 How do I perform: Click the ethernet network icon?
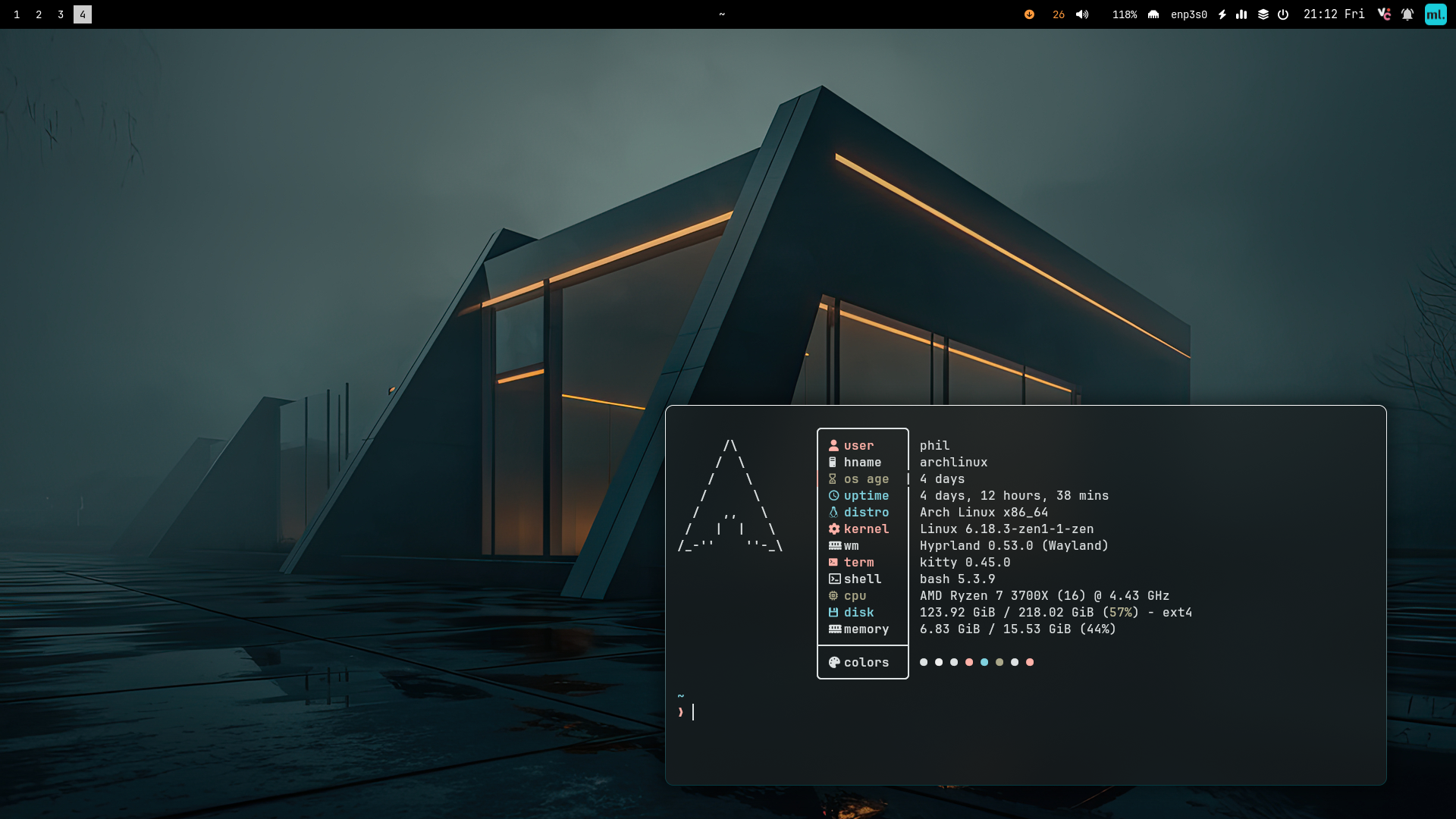coord(1153,14)
